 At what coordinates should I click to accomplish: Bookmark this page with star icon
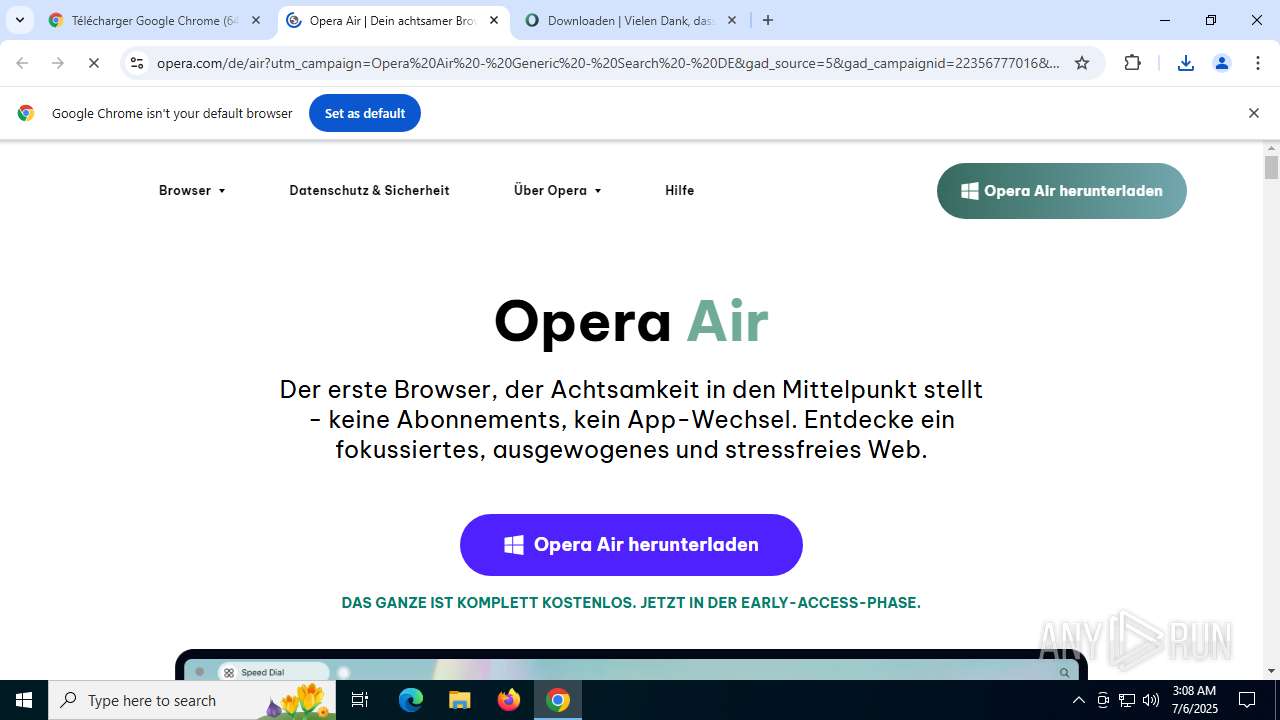point(1082,63)
